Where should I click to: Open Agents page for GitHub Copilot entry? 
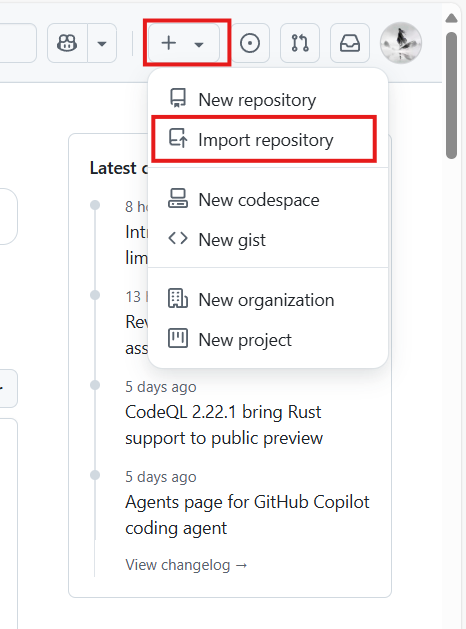click(247, 515)
